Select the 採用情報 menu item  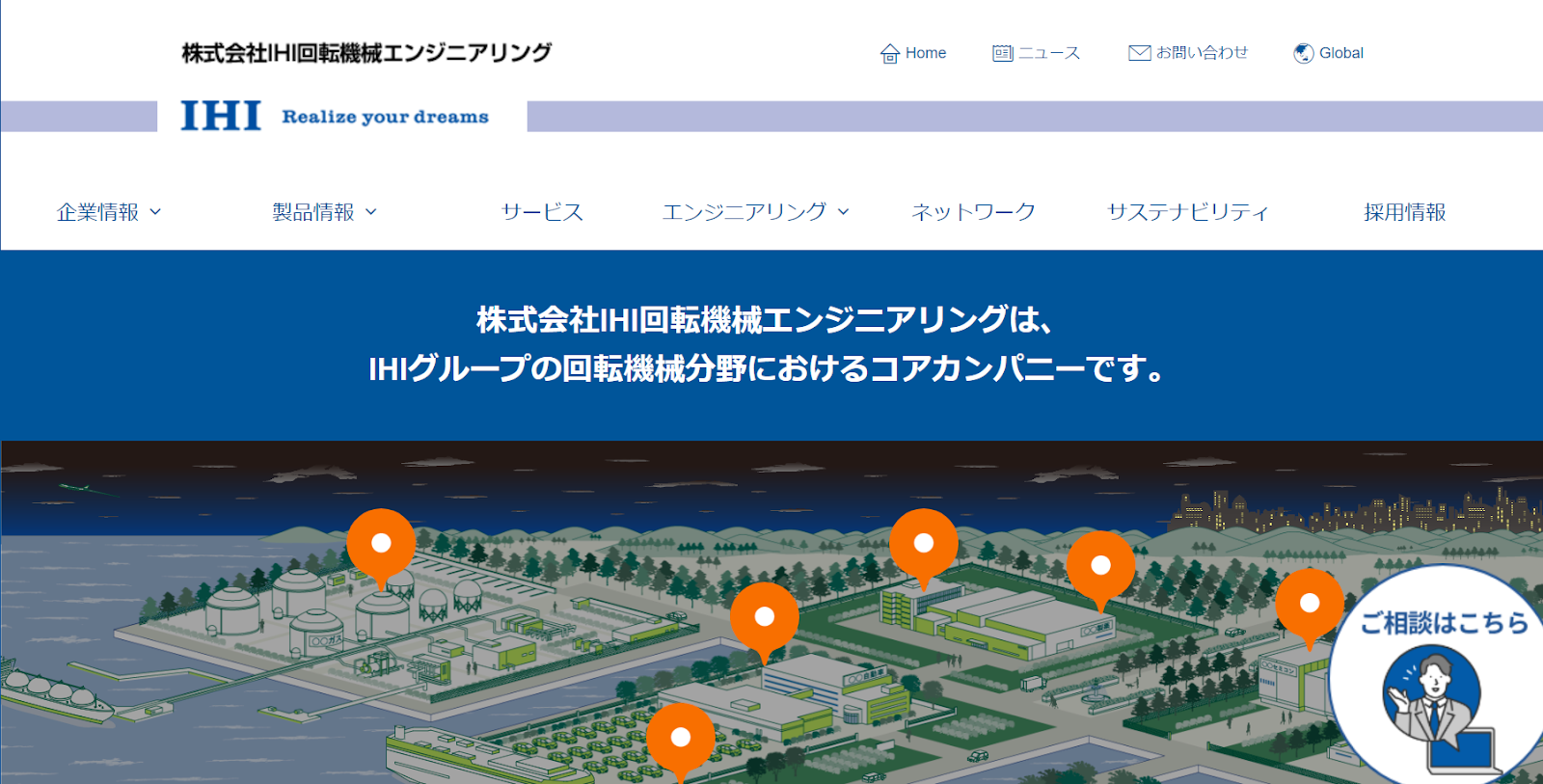tap(1404, 212)
